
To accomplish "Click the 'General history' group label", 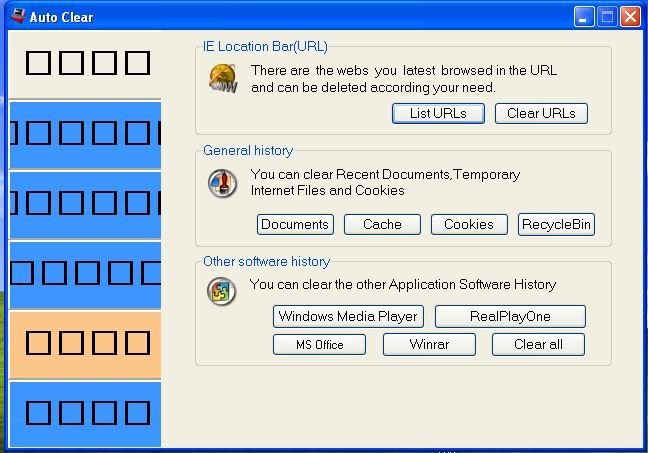I will [248, 150].
